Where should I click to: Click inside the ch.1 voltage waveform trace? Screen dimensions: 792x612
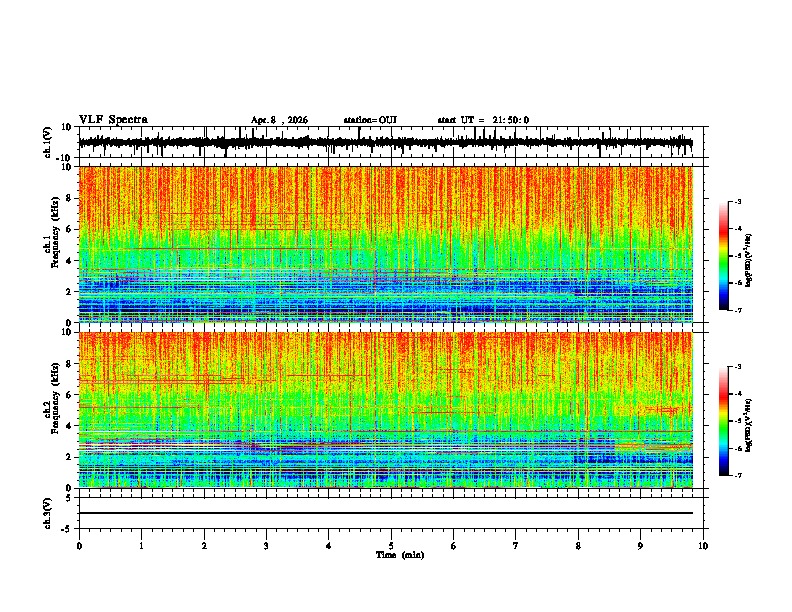coord(385,143)
